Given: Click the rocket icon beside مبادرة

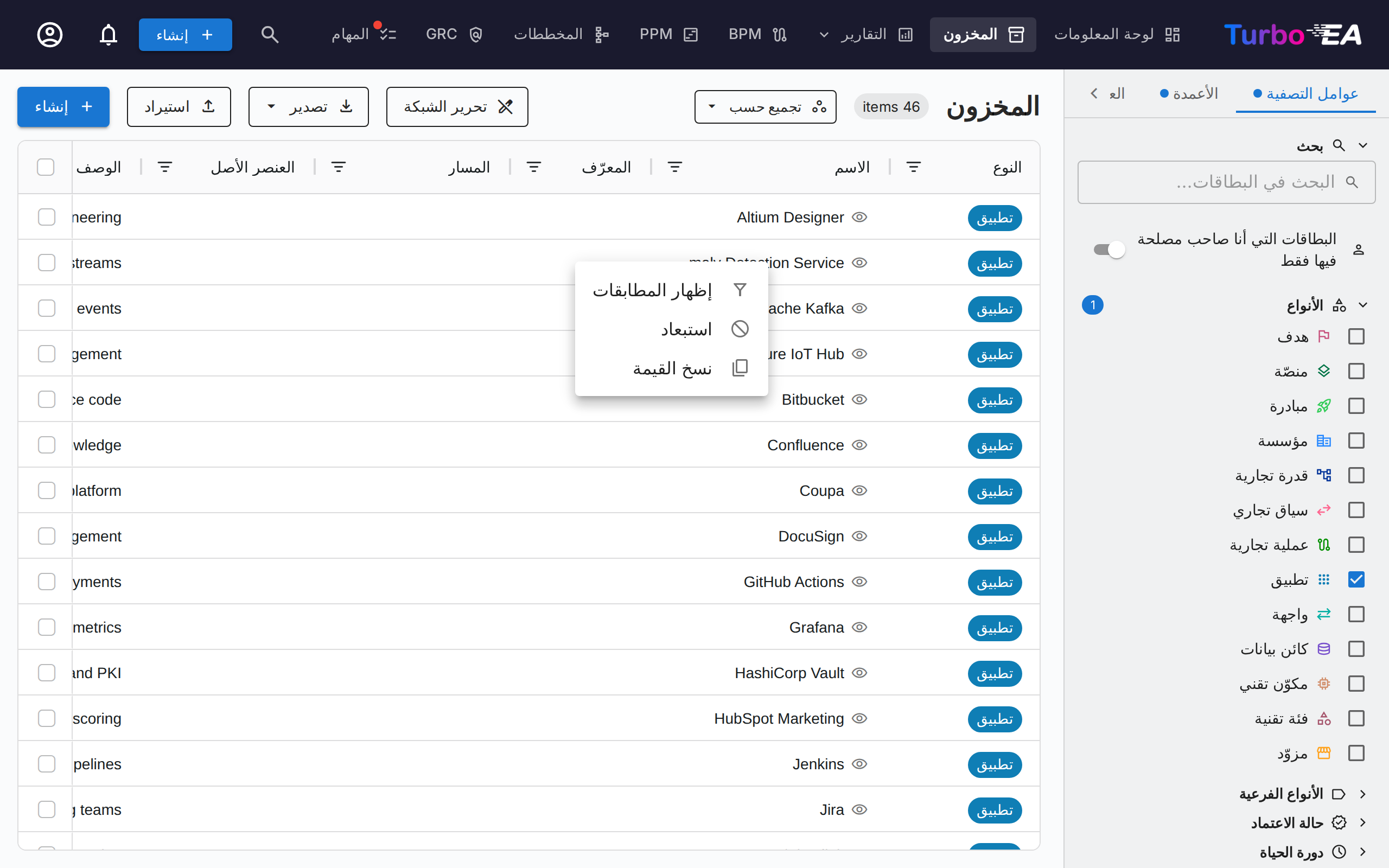Looking at the screenshot, I should (x=1323, y=406).
